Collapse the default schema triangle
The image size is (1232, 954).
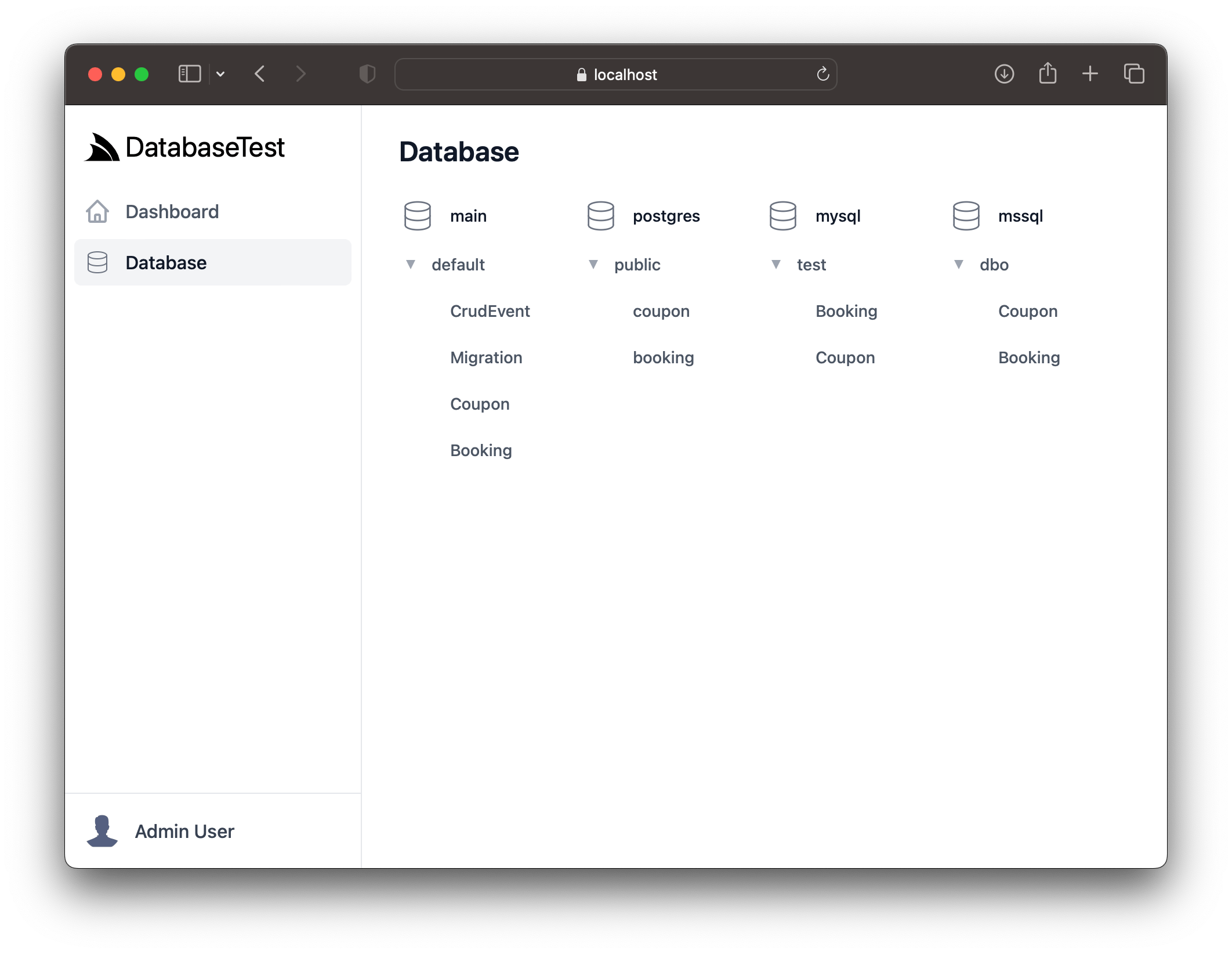tap(411, 265)
